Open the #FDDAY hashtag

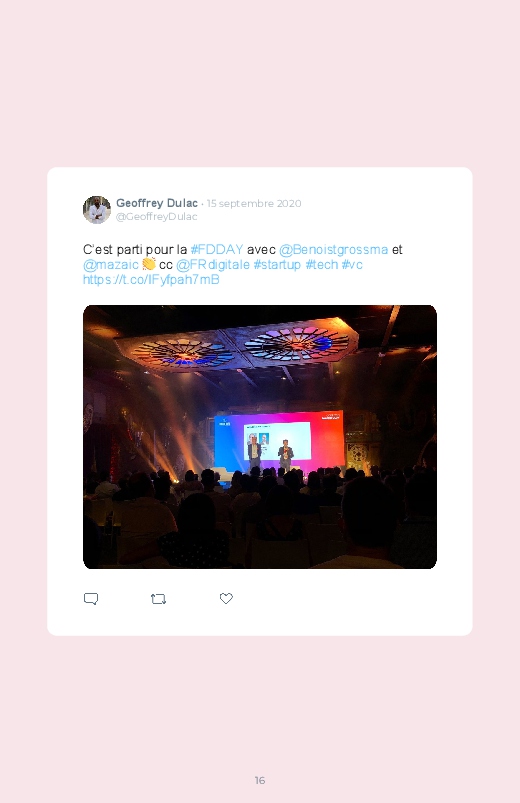[217, 249]
